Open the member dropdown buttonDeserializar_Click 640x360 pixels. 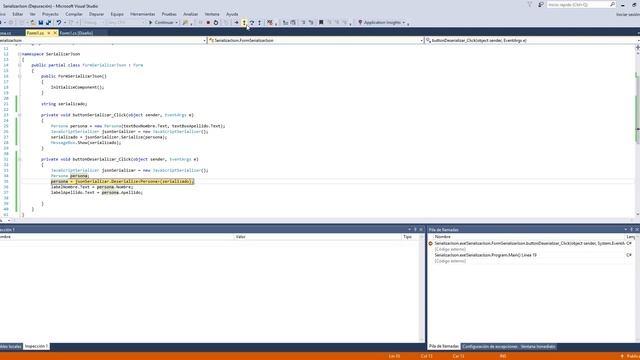(532, 40)
